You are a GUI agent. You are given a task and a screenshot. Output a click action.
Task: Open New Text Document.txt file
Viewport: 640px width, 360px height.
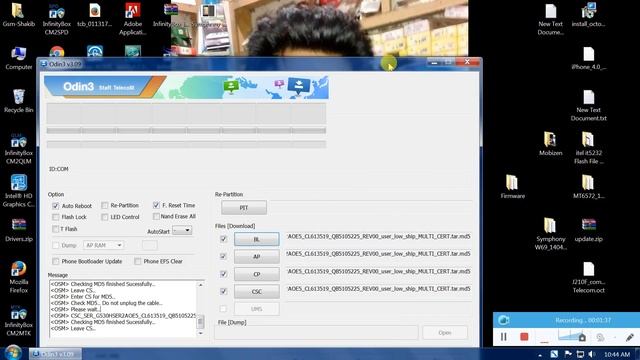(588, 106)
